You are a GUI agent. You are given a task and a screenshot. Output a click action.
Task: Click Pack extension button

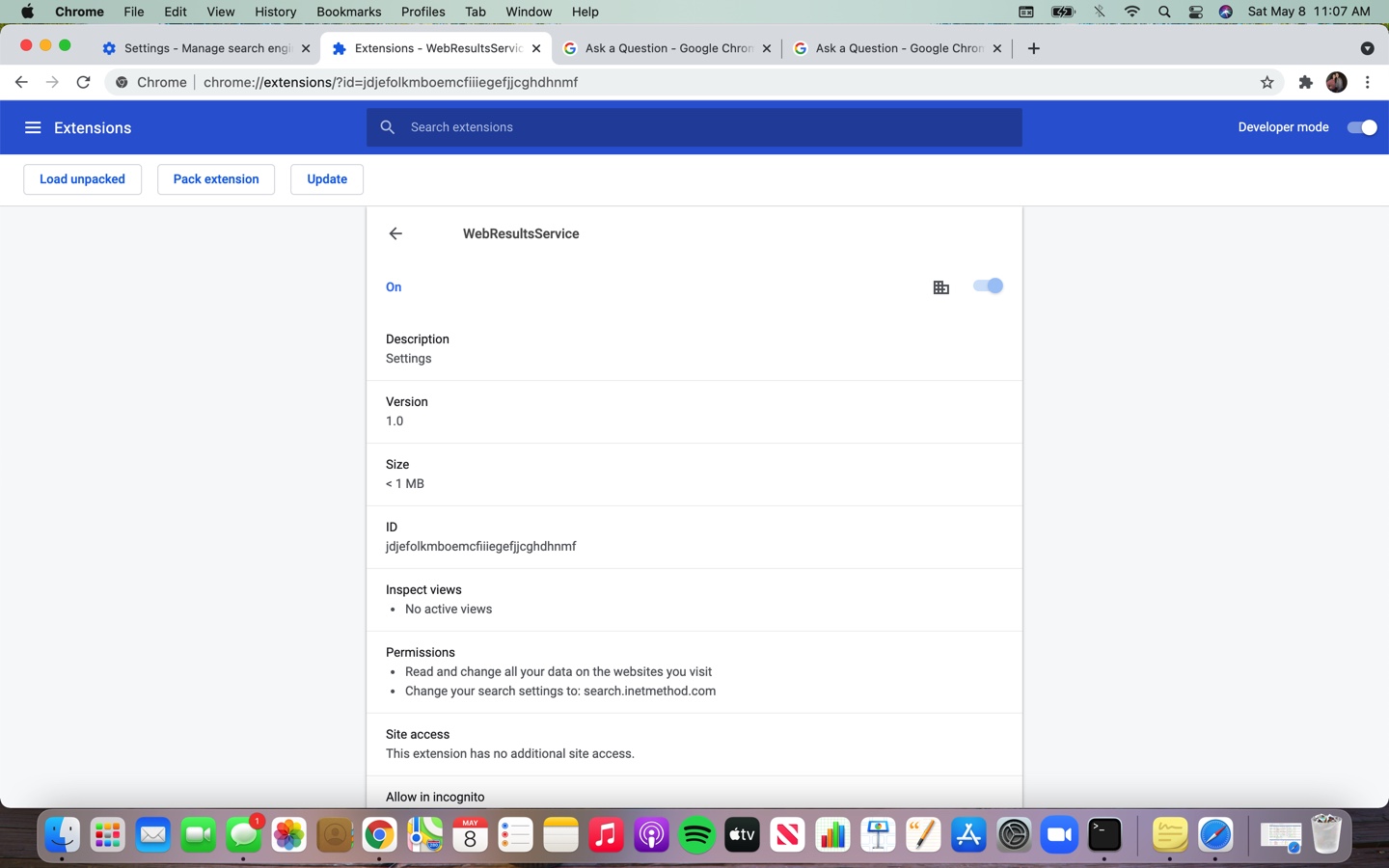point(216,179)
